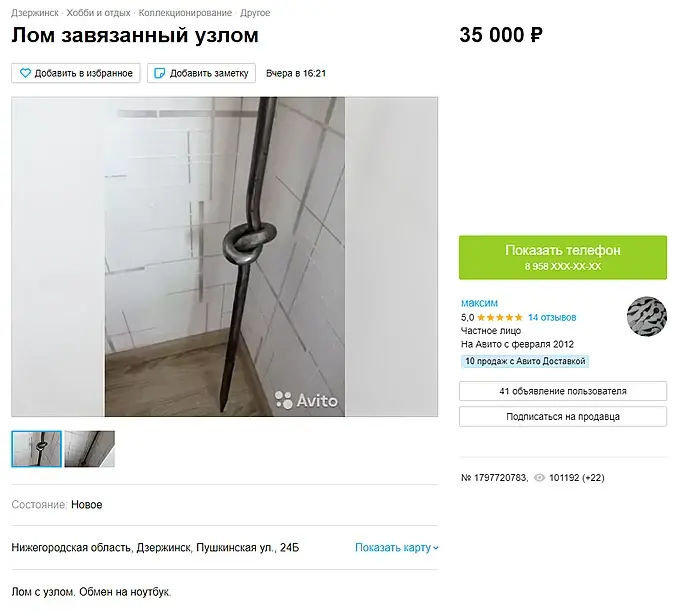The height and width of the screenshot is (613, 700).
Task: Click the seller avatar picture
Action: pyautogui.click(x=647, y=316)
